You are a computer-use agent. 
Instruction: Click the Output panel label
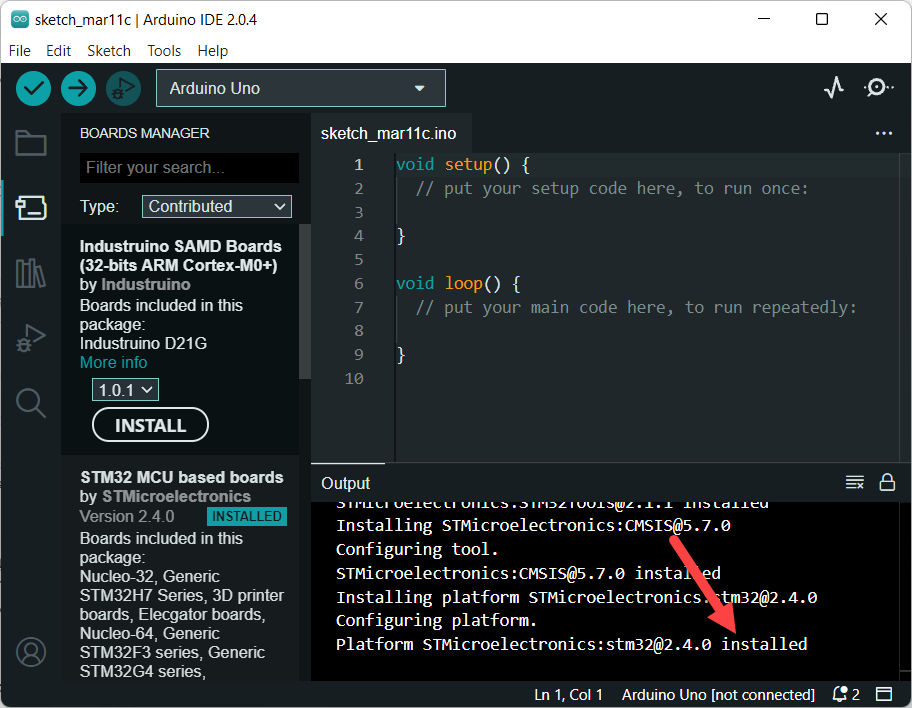[345, 483]
